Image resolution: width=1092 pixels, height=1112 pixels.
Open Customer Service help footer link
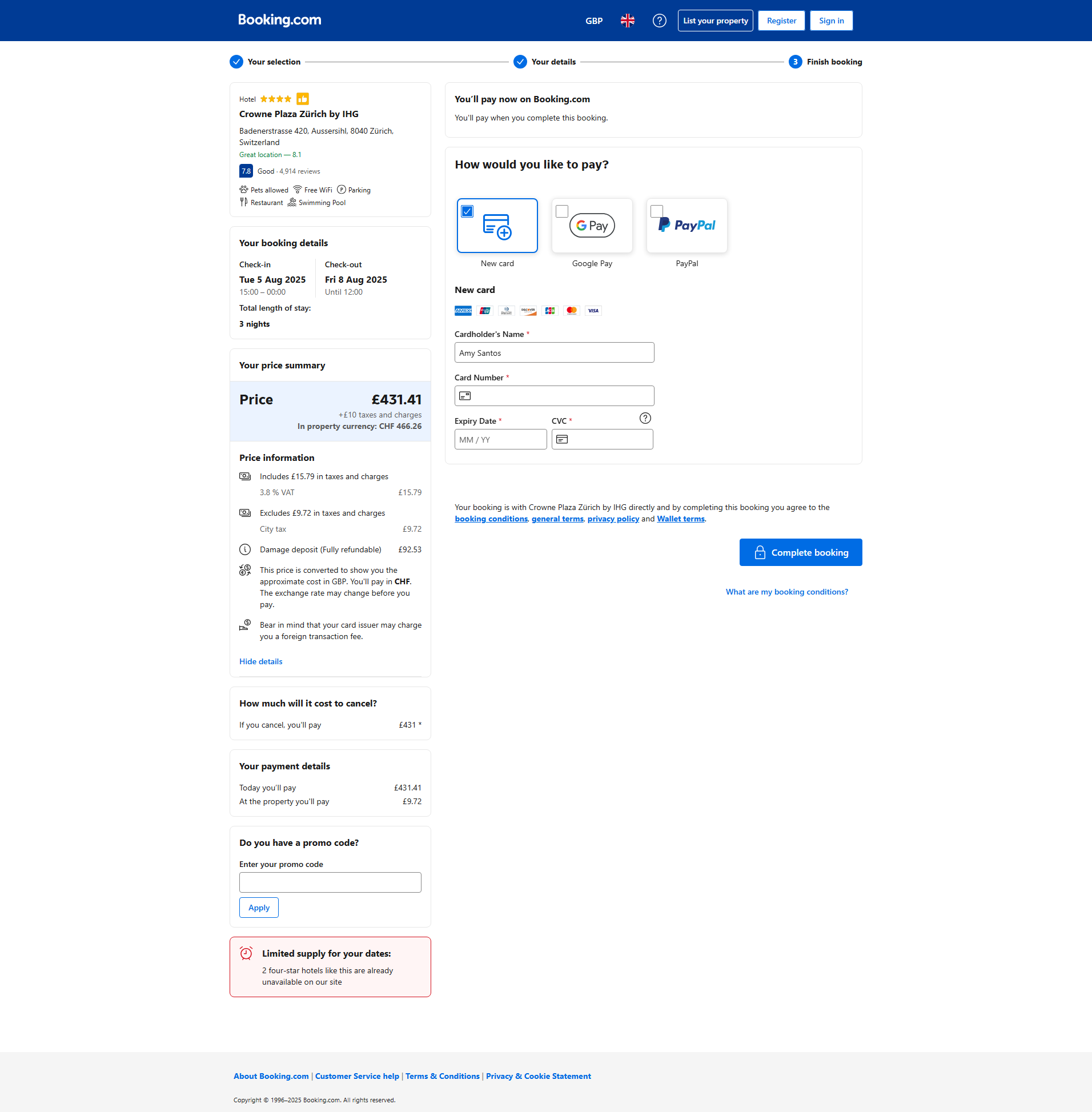(358, 1077)
